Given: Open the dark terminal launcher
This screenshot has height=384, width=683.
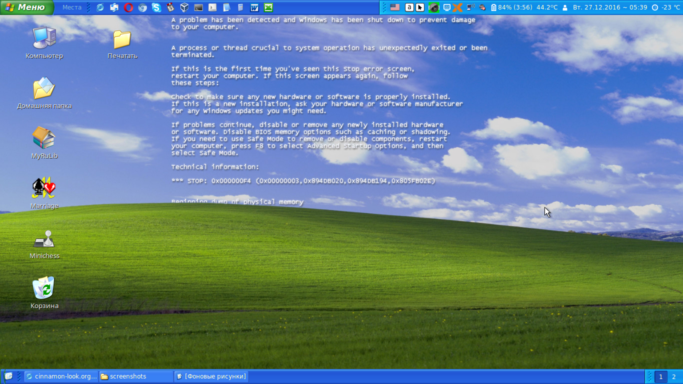Looking at the screenshot, I should (x=198, y=7).
